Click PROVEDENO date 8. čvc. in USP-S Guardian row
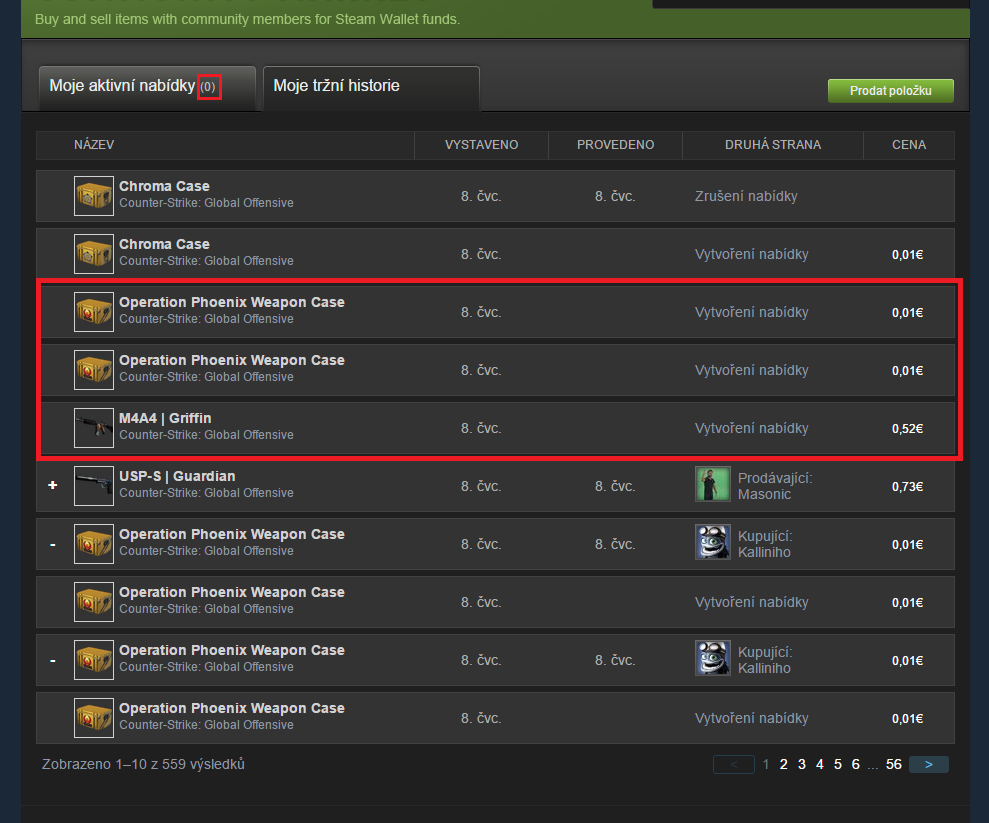Screen dimensions: 989x823 (x=615, y=486)
